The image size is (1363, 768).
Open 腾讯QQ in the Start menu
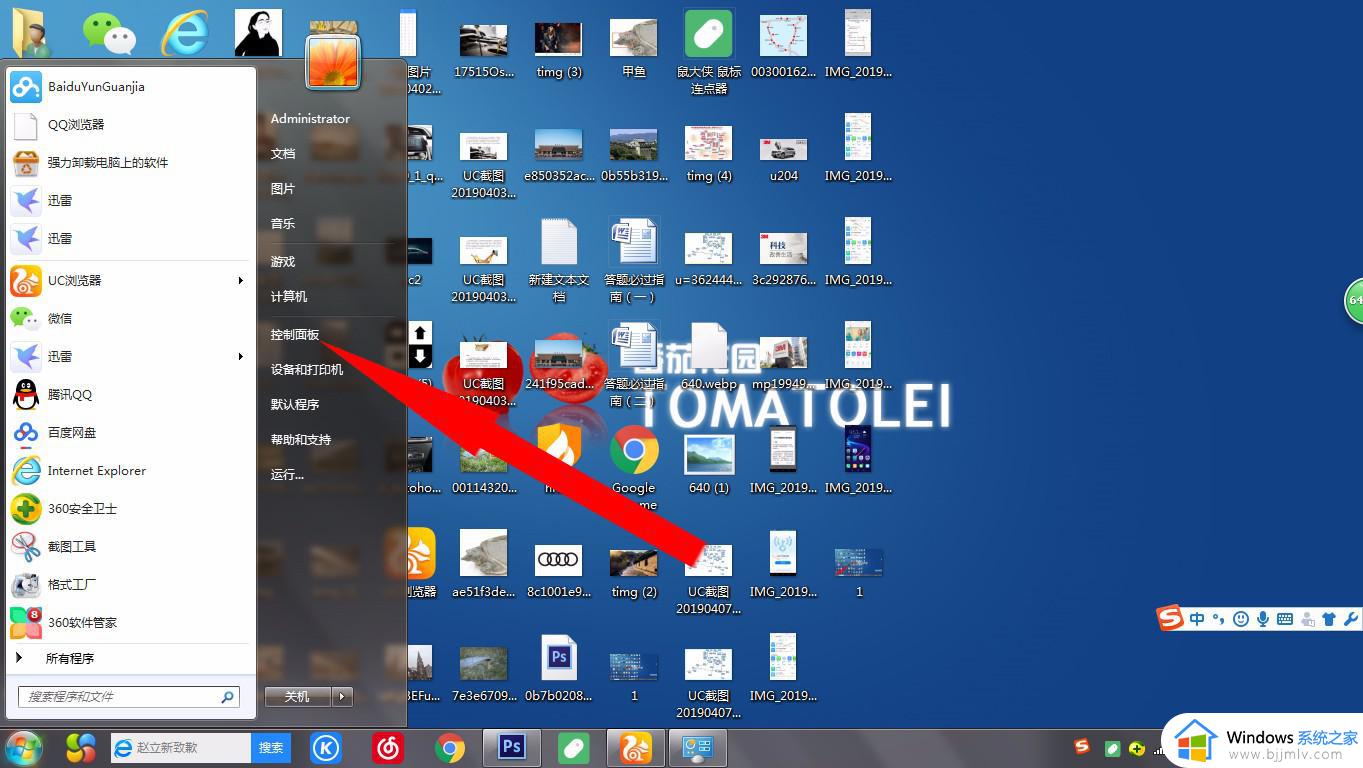130,395
